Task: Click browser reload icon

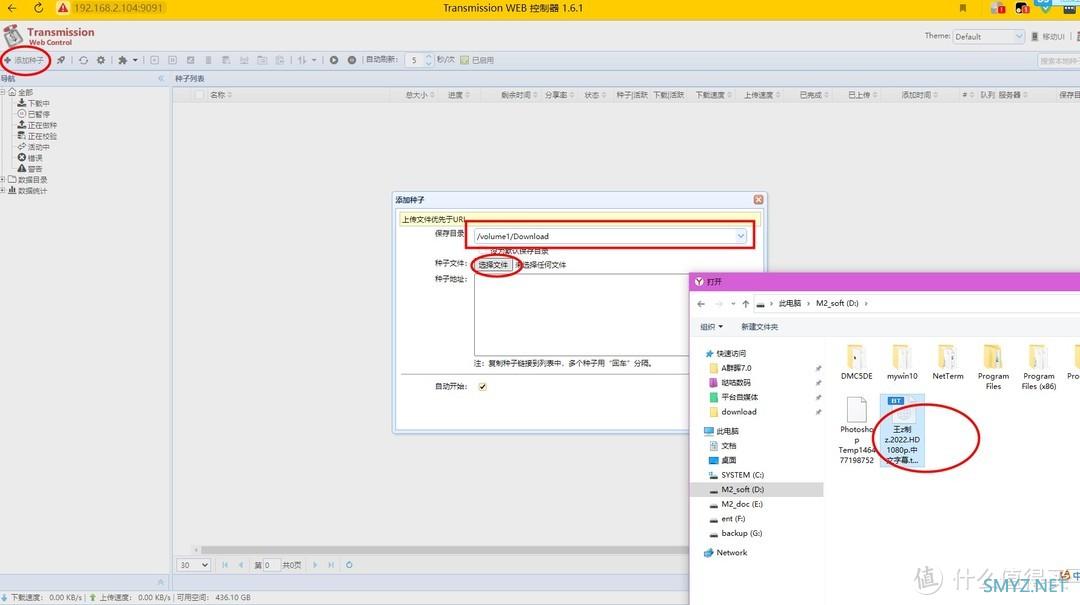Action: click(38, 8)
